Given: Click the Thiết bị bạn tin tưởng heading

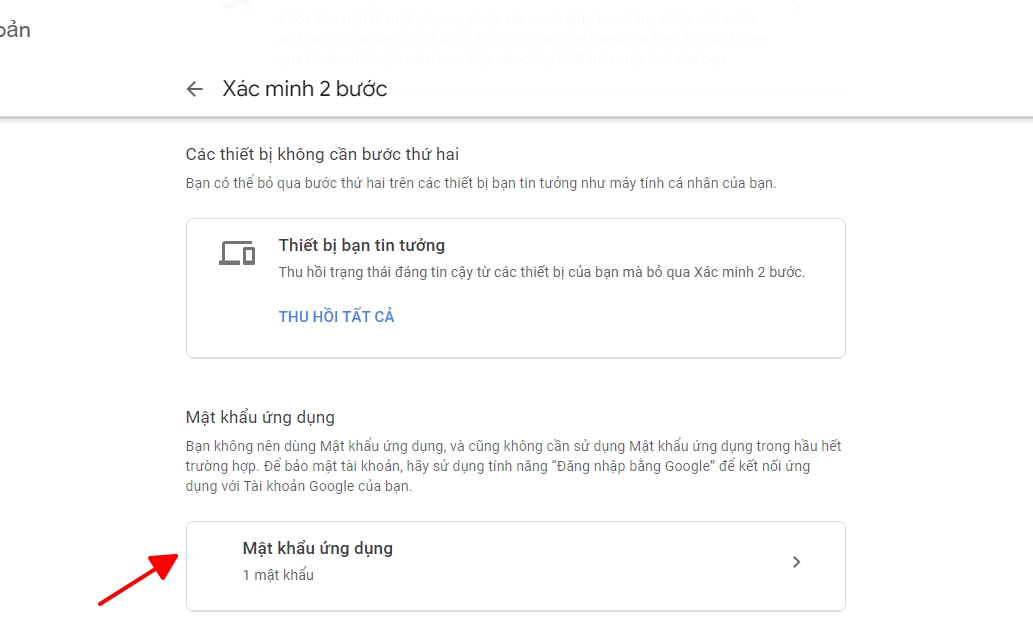Looking at the screenshot, I should click(361, 245).
